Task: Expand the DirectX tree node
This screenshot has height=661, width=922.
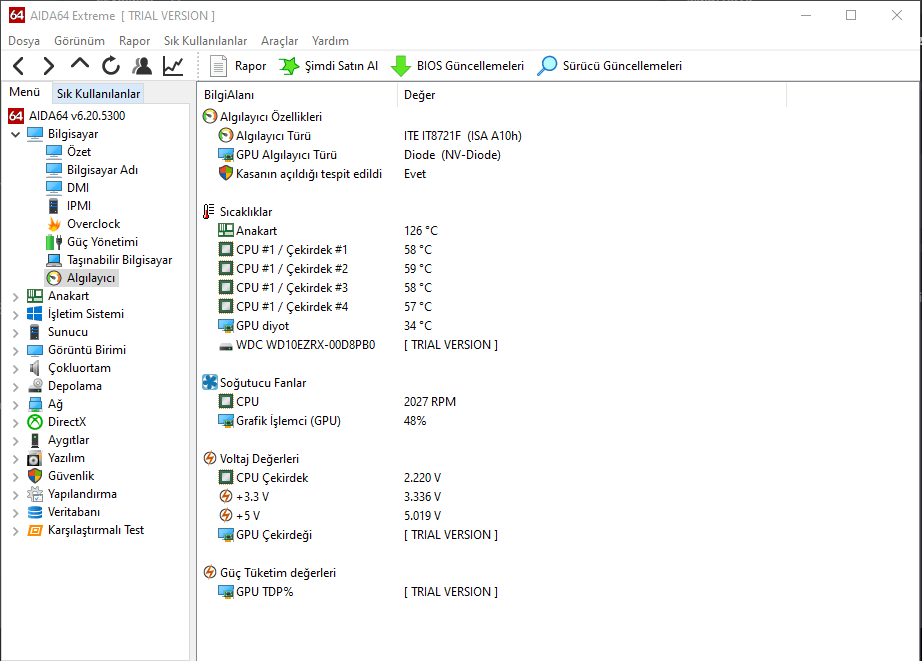Action: click(x=16, y=423)
